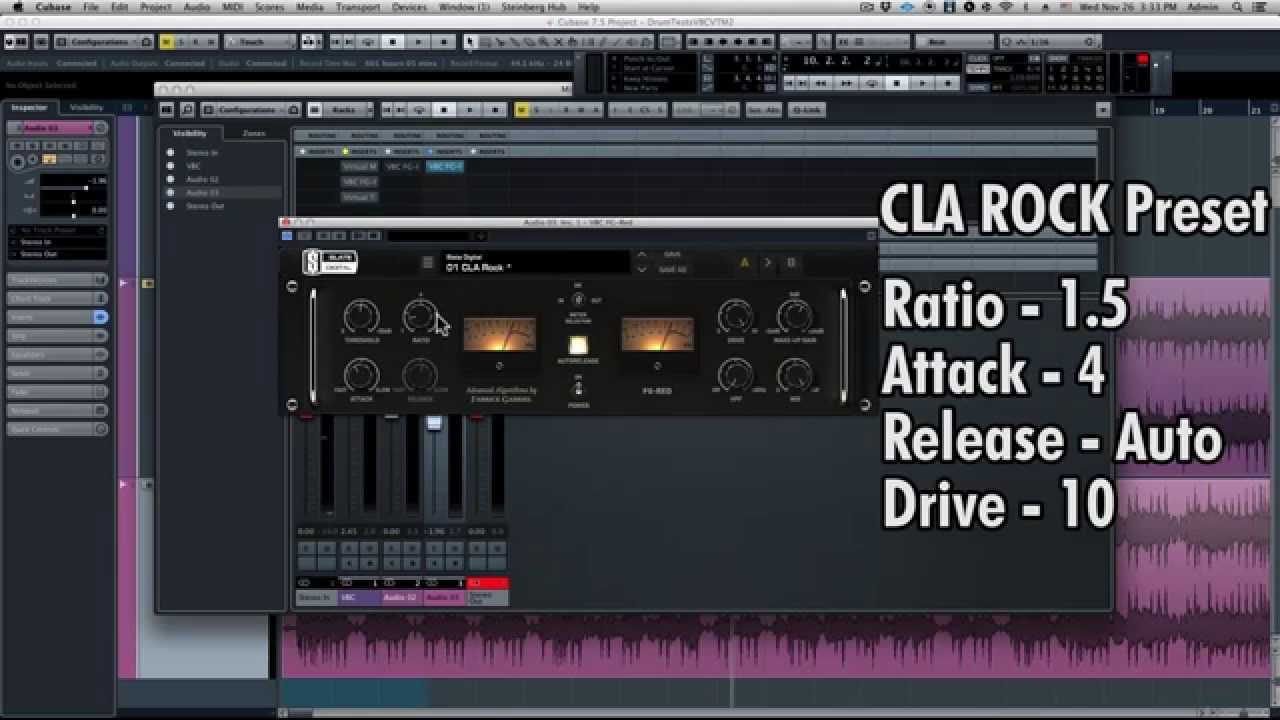Toggle yellow M mute-all in main toolbar
Screen dimensions: 1280x720
166,42
